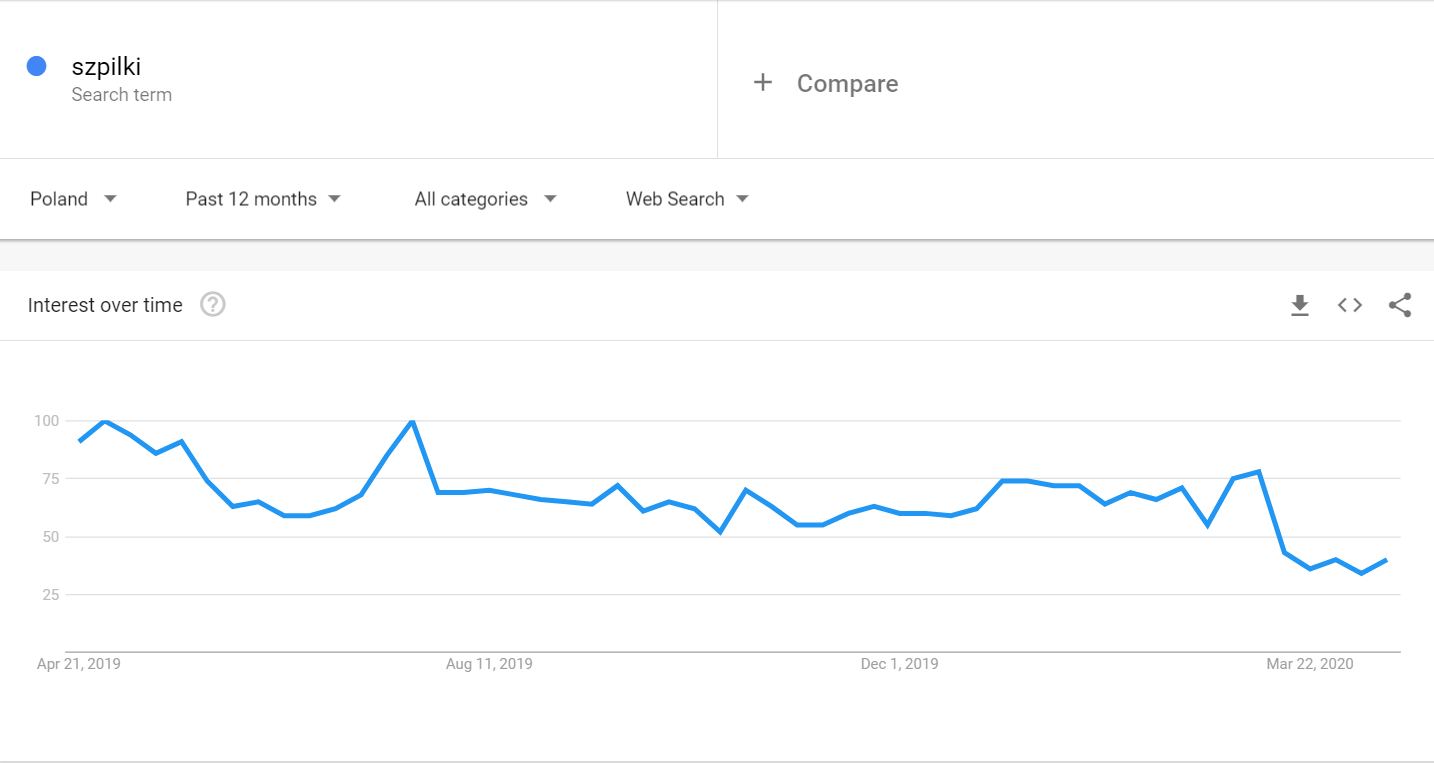Select the Aug 11, 2019 axis label

(489, 663)
